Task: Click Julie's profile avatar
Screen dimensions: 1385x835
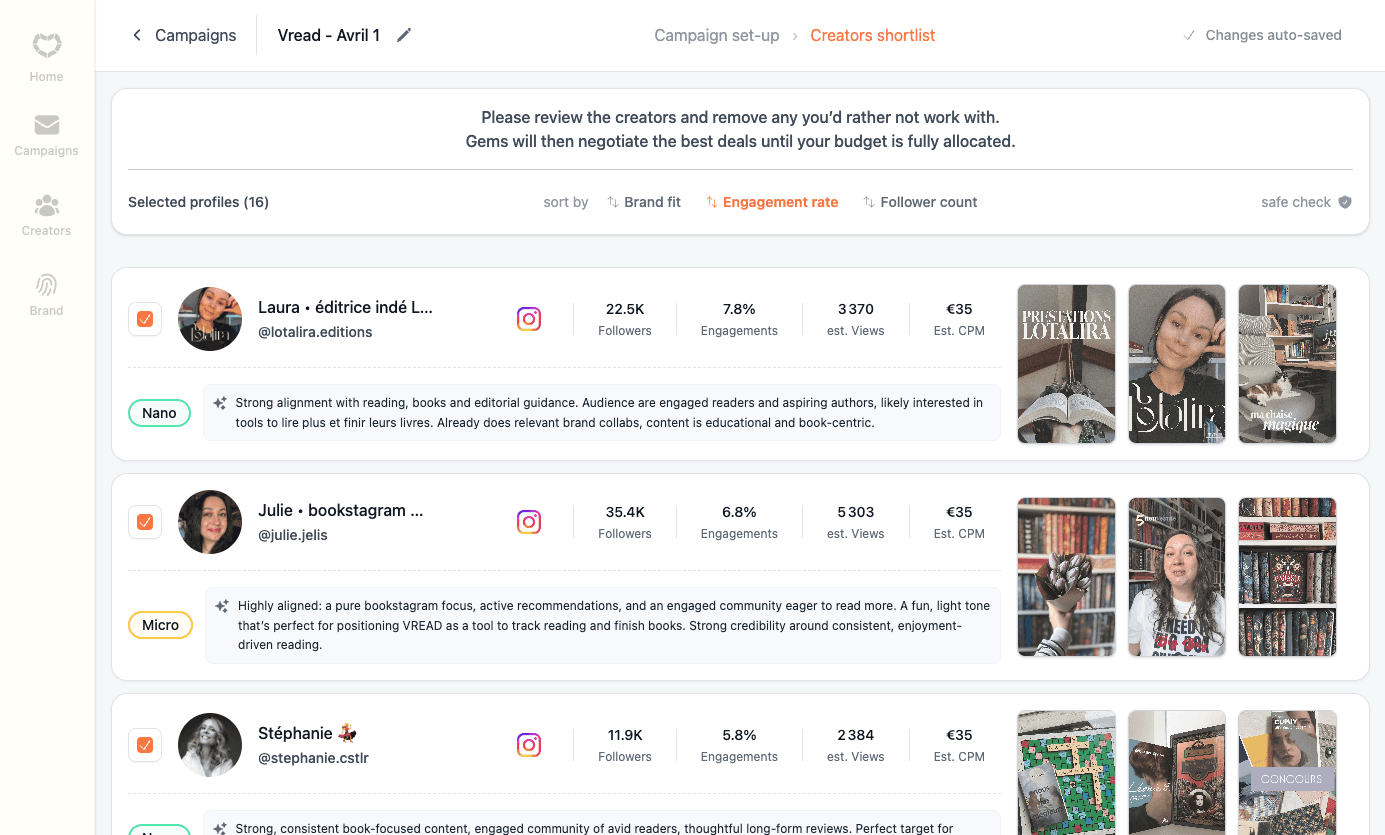Action: tap(210, 522)
